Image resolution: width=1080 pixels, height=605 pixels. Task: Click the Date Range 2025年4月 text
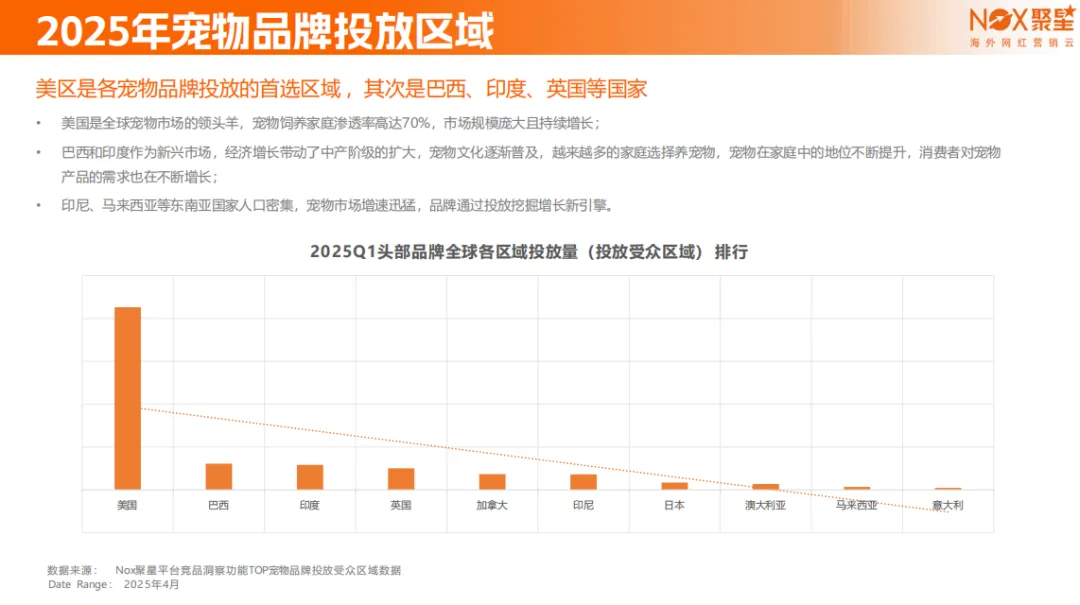tap(114, 584)
